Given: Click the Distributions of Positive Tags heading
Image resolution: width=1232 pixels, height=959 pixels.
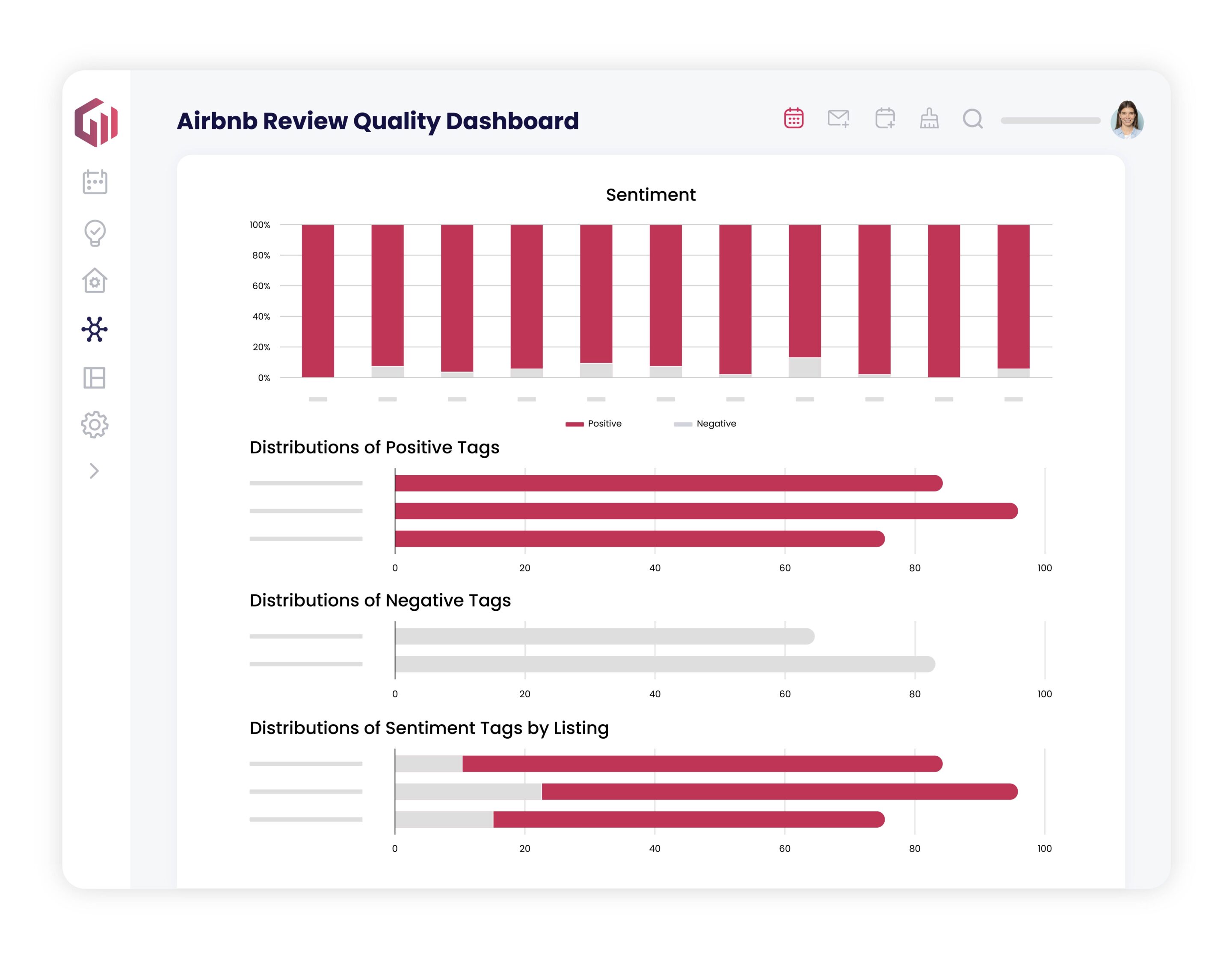Looking at the screenshot, I should pos(375,447).
